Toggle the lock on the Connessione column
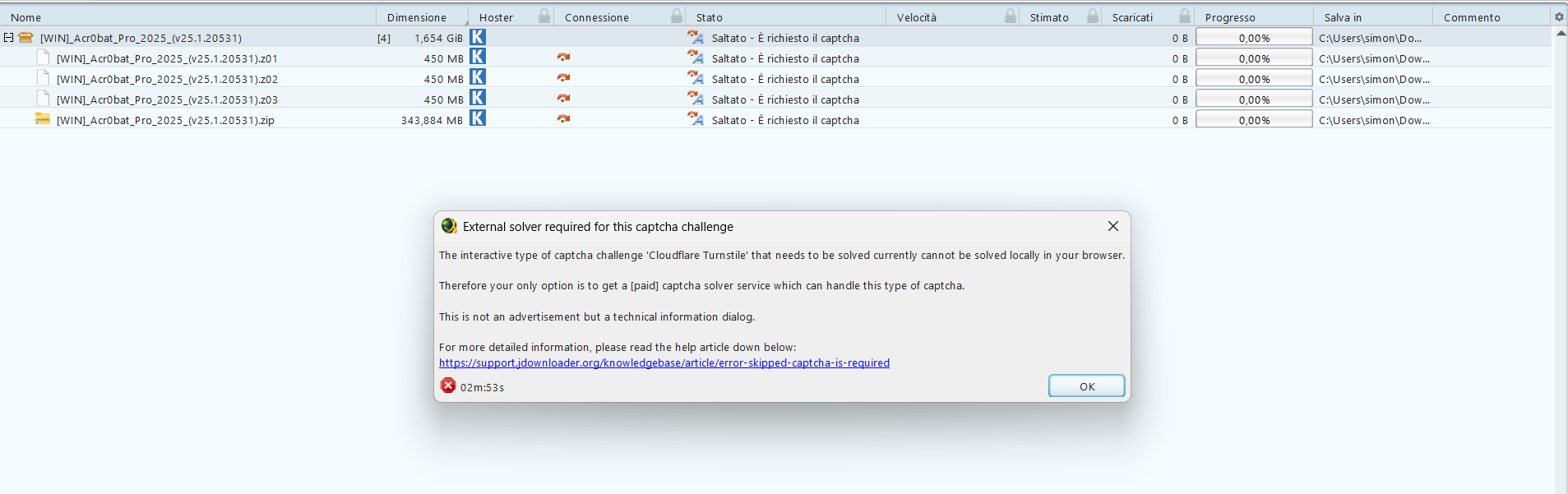The width and height of the screenshot is (1568, 494). [x=676, y=16]
